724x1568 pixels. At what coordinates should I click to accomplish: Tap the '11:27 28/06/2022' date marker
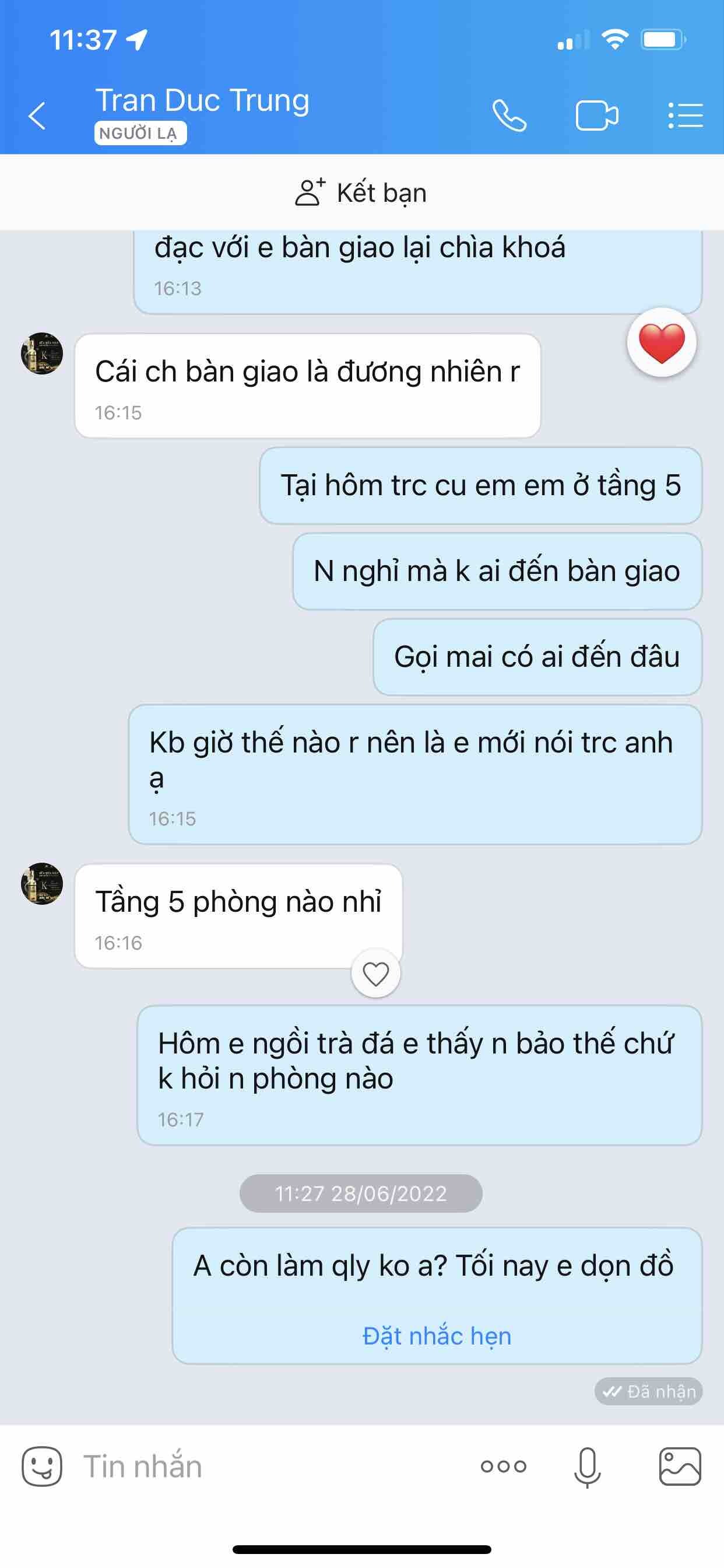click(361, 1193)
